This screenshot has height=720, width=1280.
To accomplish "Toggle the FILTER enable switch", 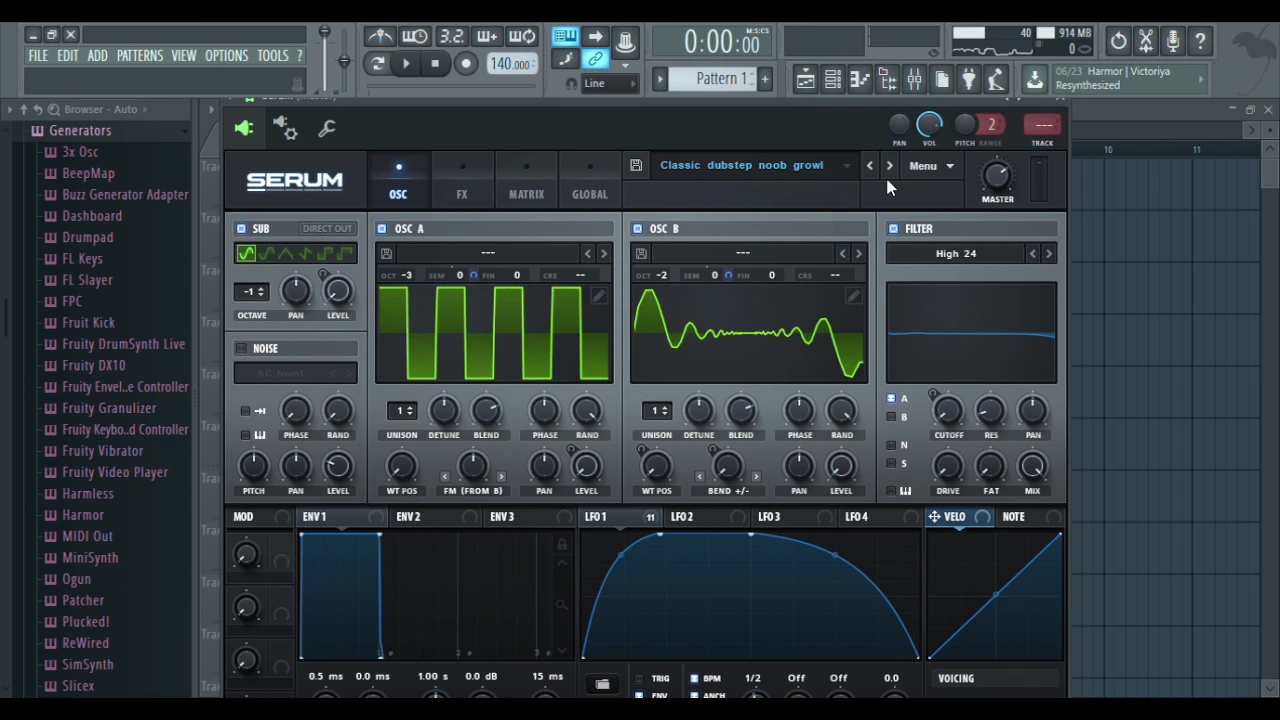I will point(893,229).
